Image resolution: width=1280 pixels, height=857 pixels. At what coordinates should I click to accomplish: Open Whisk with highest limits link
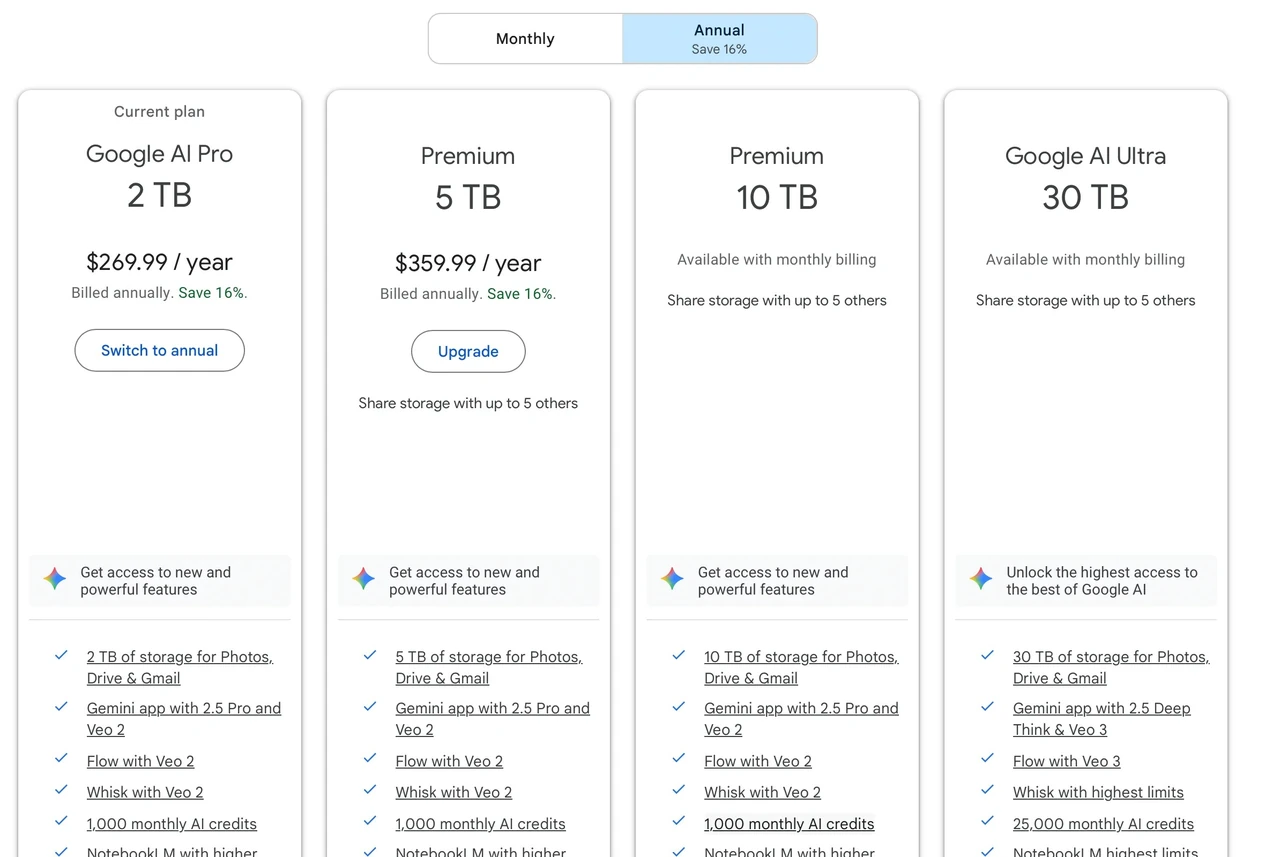1098,792
